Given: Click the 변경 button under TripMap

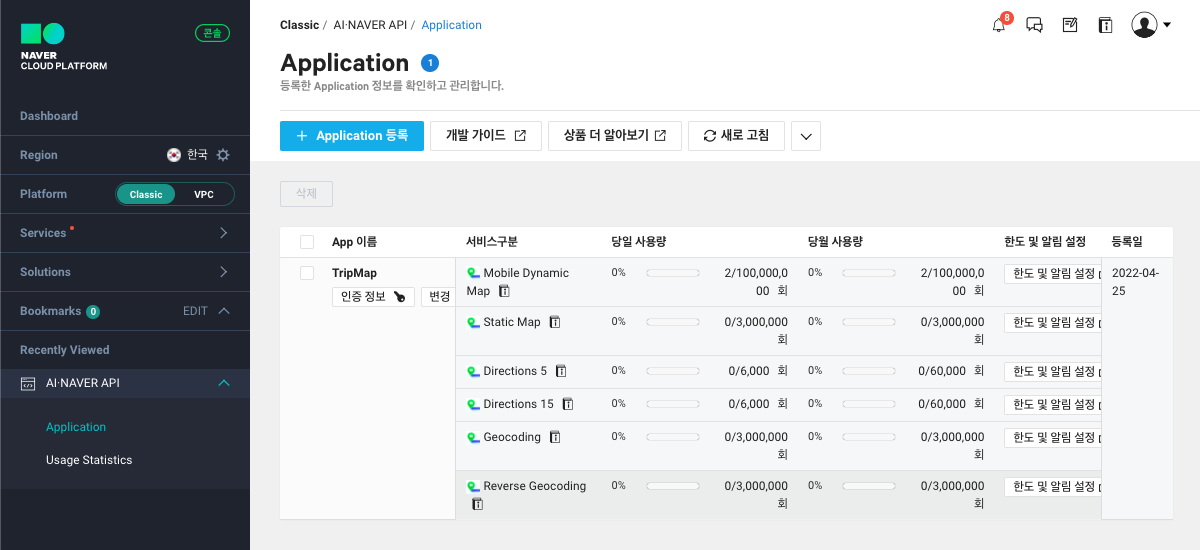Looking at the screenshot, I should pos(438,296).
